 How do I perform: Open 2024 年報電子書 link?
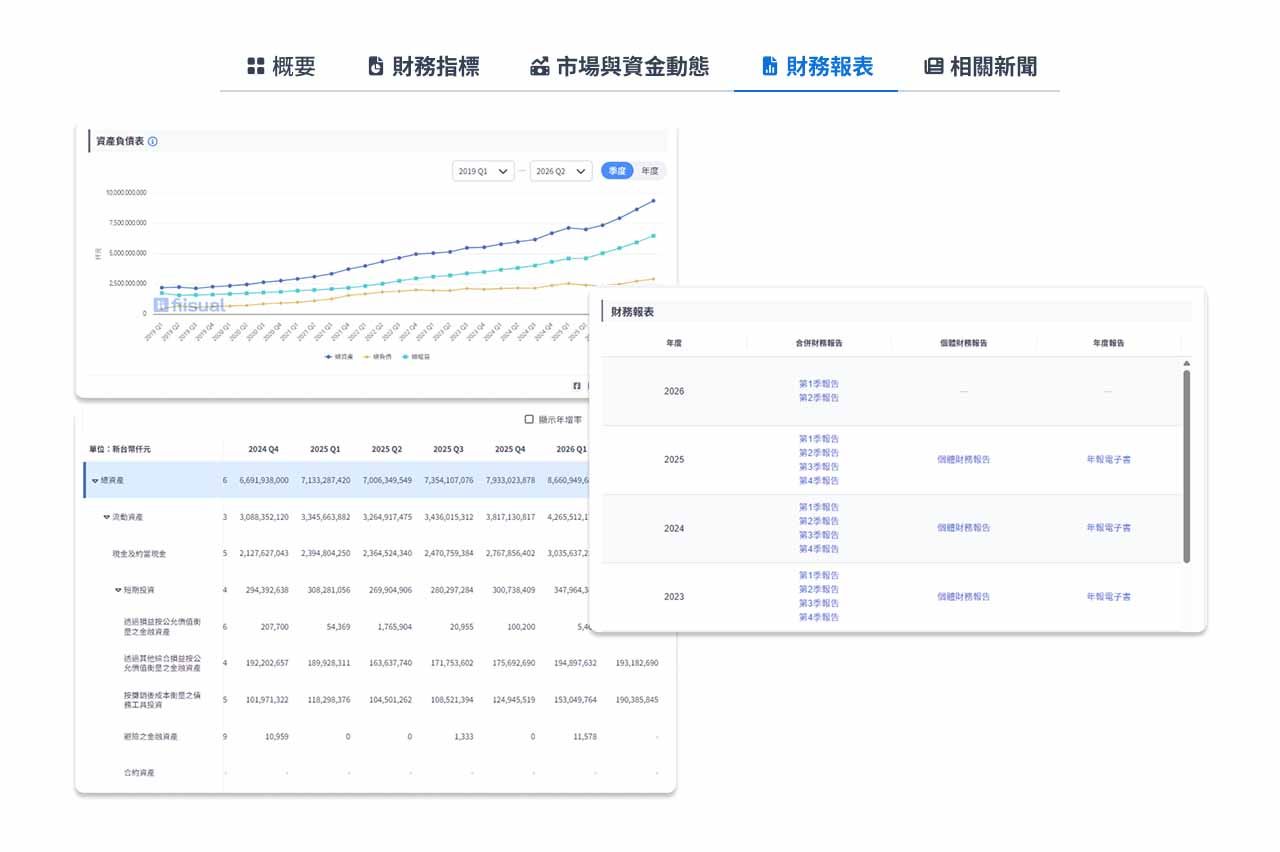[x=1109, y=528]
